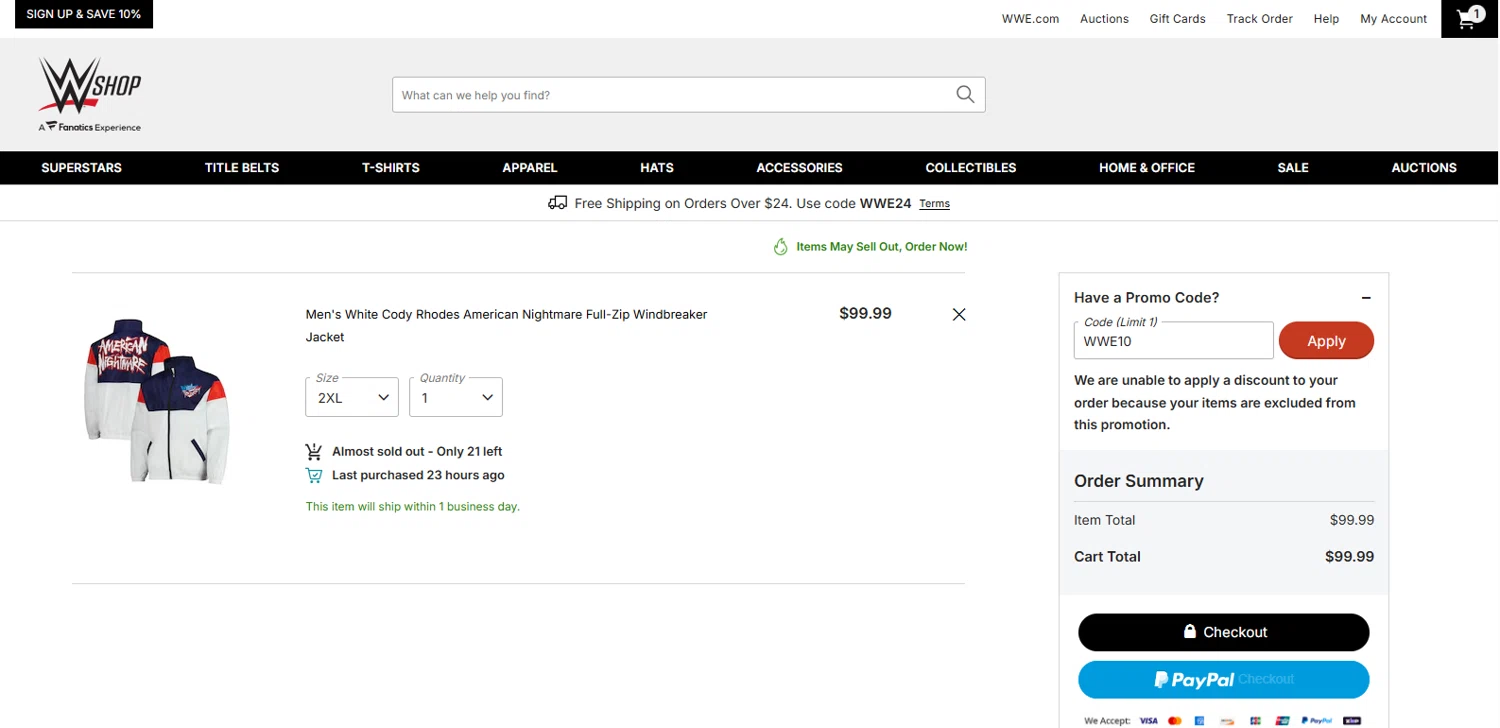The width and height of the screenshot is (1500, 728).
Task: Open the Hats menu
Action: (x=657, y=168)
